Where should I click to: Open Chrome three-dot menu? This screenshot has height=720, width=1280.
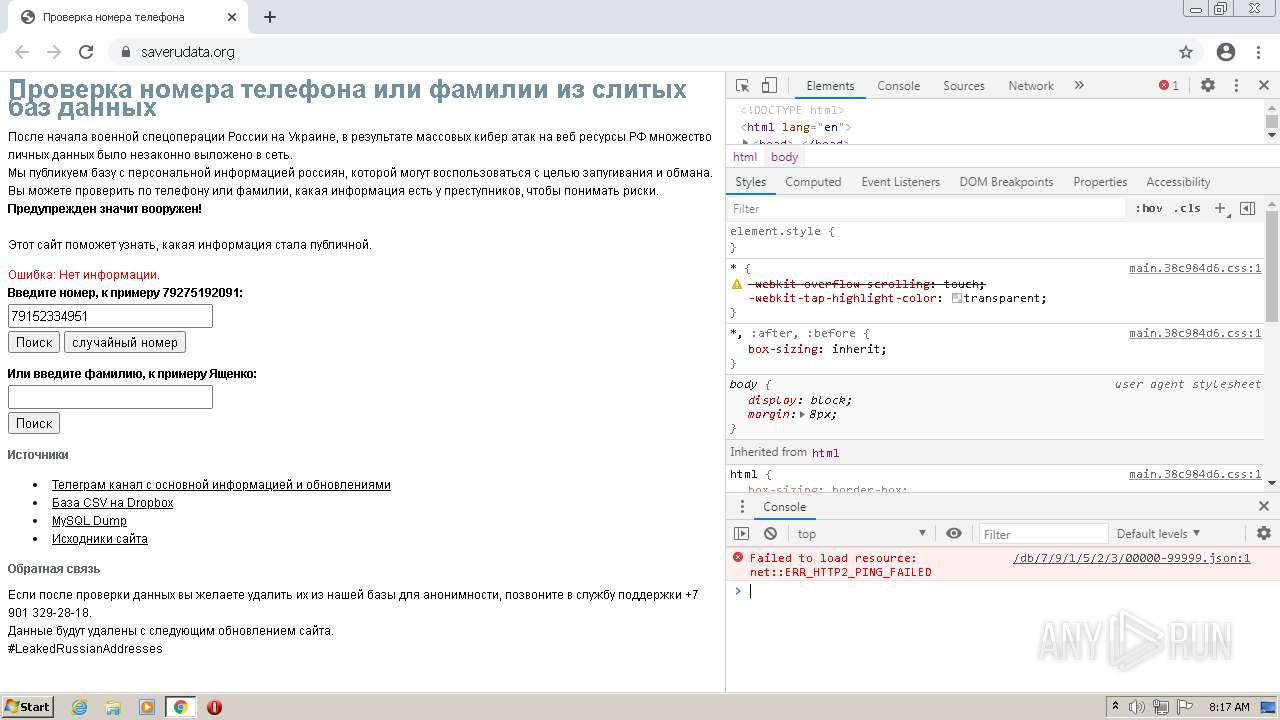[x=1258, y=52]
